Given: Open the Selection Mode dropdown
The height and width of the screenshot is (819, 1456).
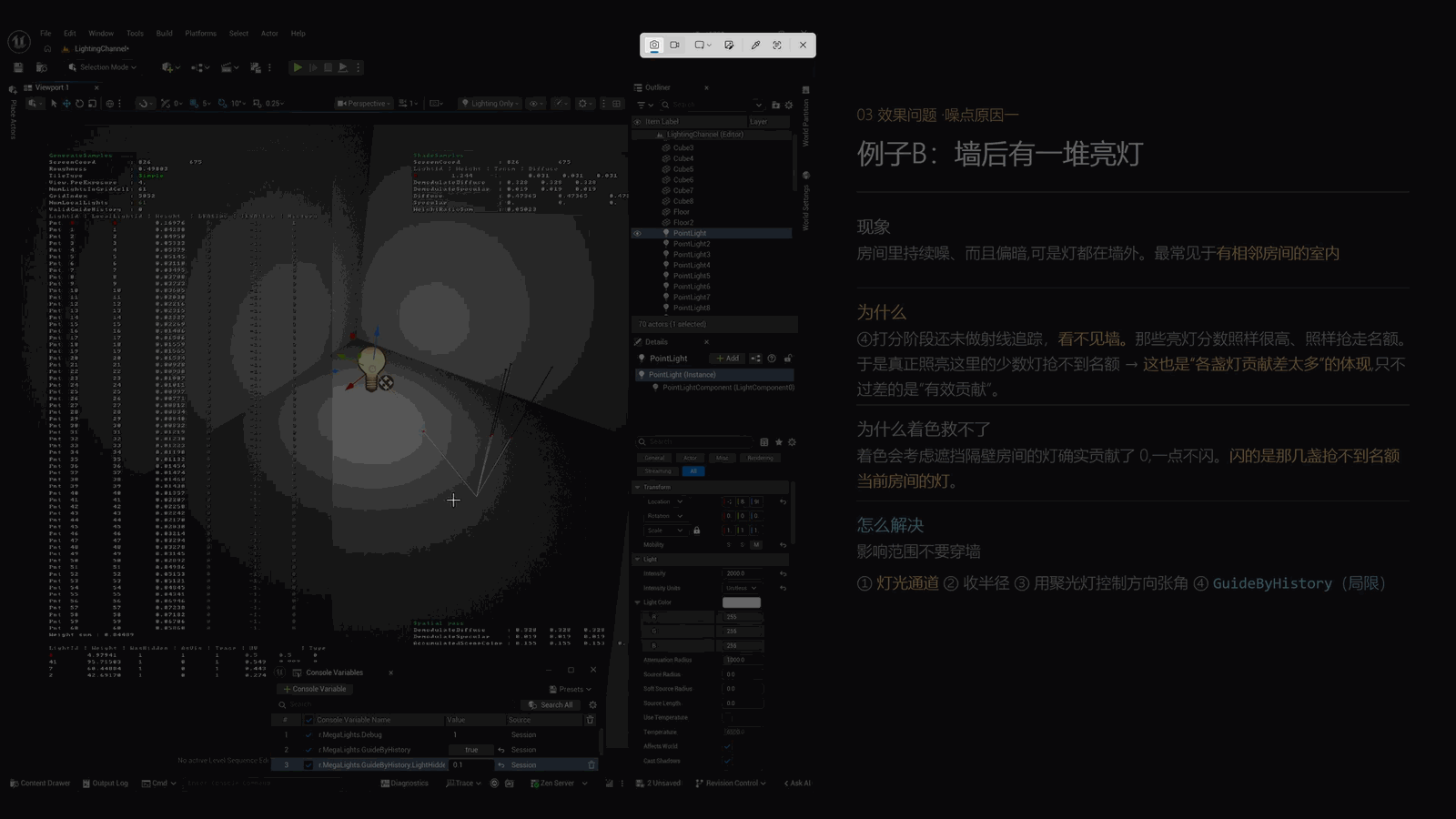Looking at the screenshot, I should (103, 67).
